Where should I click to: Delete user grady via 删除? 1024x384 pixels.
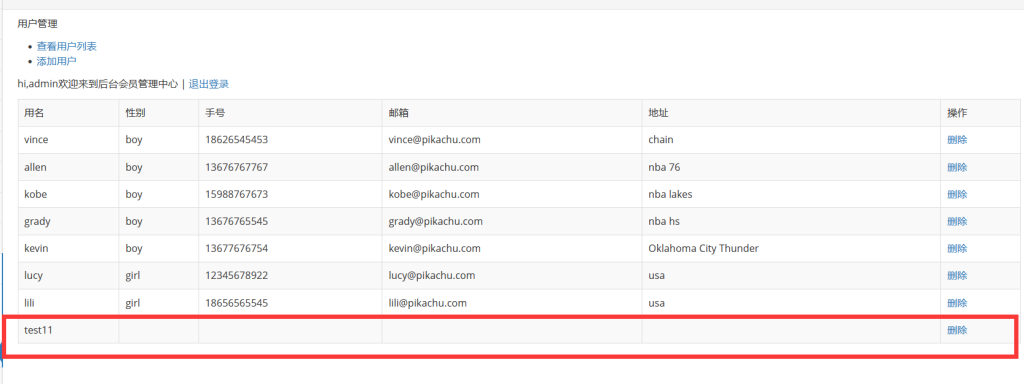(957, 221)
